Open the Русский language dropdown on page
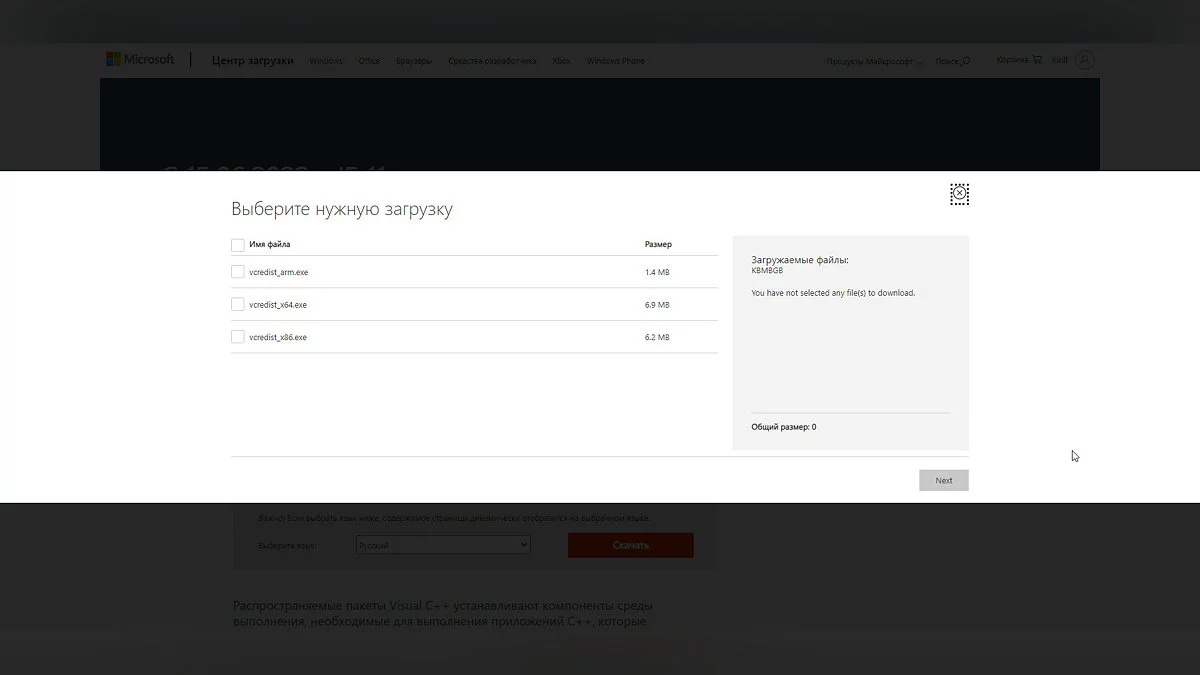The width and height of the screenshot is (1200, 675). pyautogui.click(x=443, y=545)
